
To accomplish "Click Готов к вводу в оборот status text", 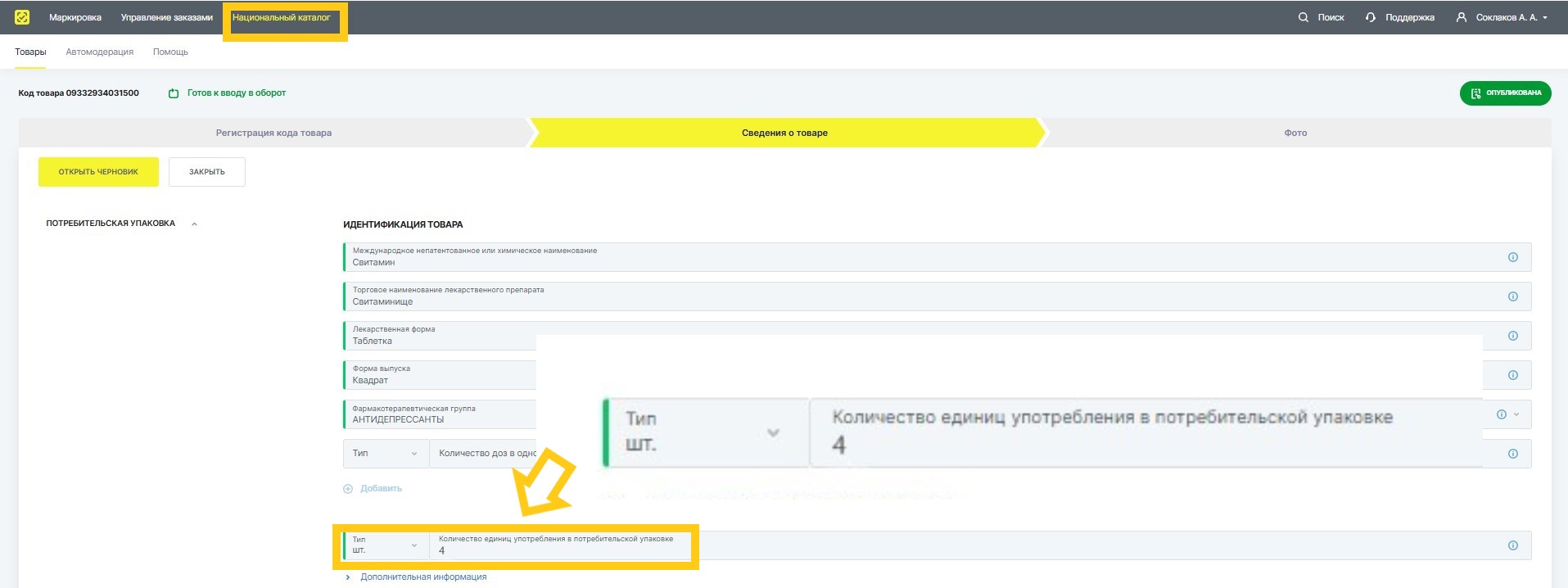I will [x=237, y=93].
